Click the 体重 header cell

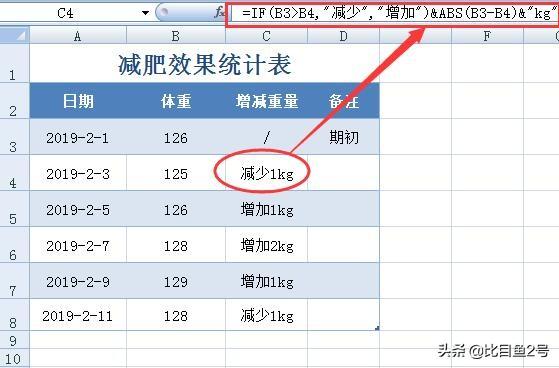pos(176,101)
